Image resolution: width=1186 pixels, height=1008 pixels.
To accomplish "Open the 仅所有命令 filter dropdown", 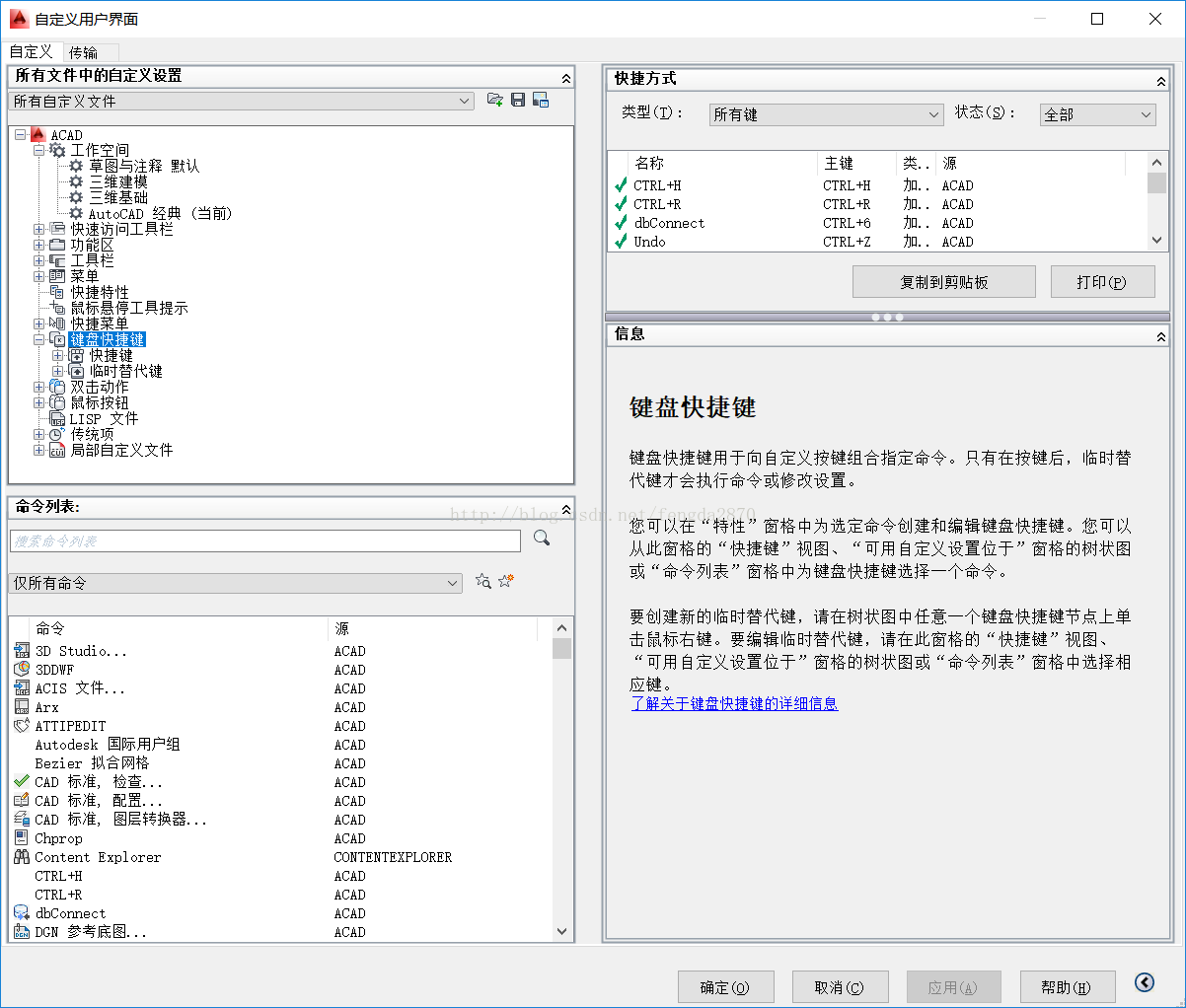I will click(235, 583).
